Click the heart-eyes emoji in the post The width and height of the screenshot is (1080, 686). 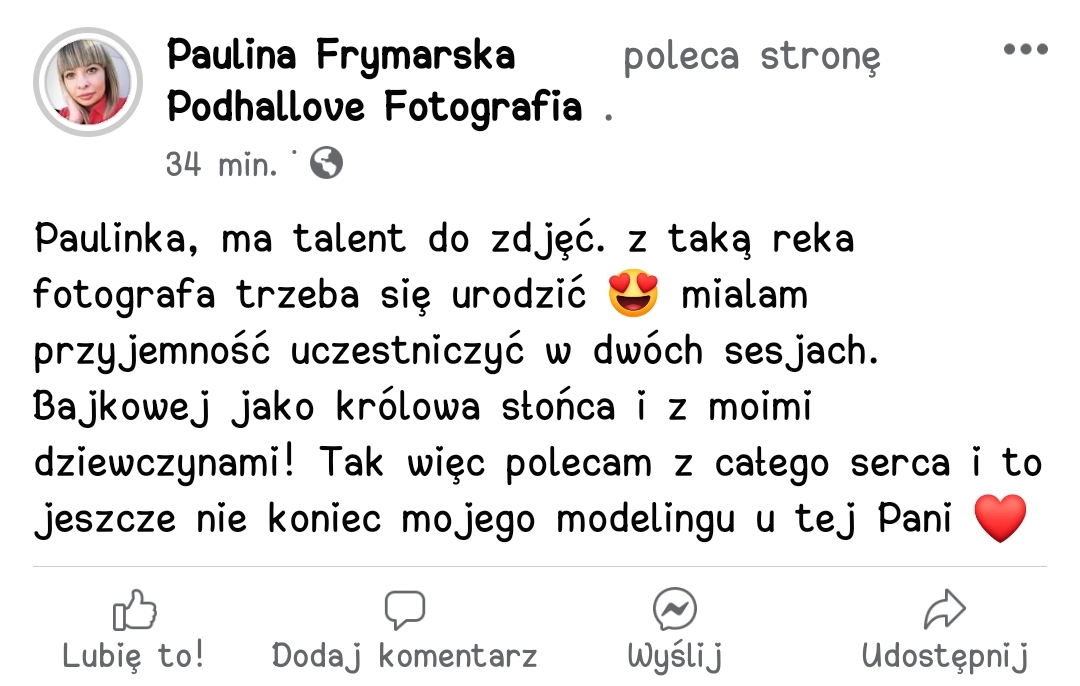[x=633, y=293]
